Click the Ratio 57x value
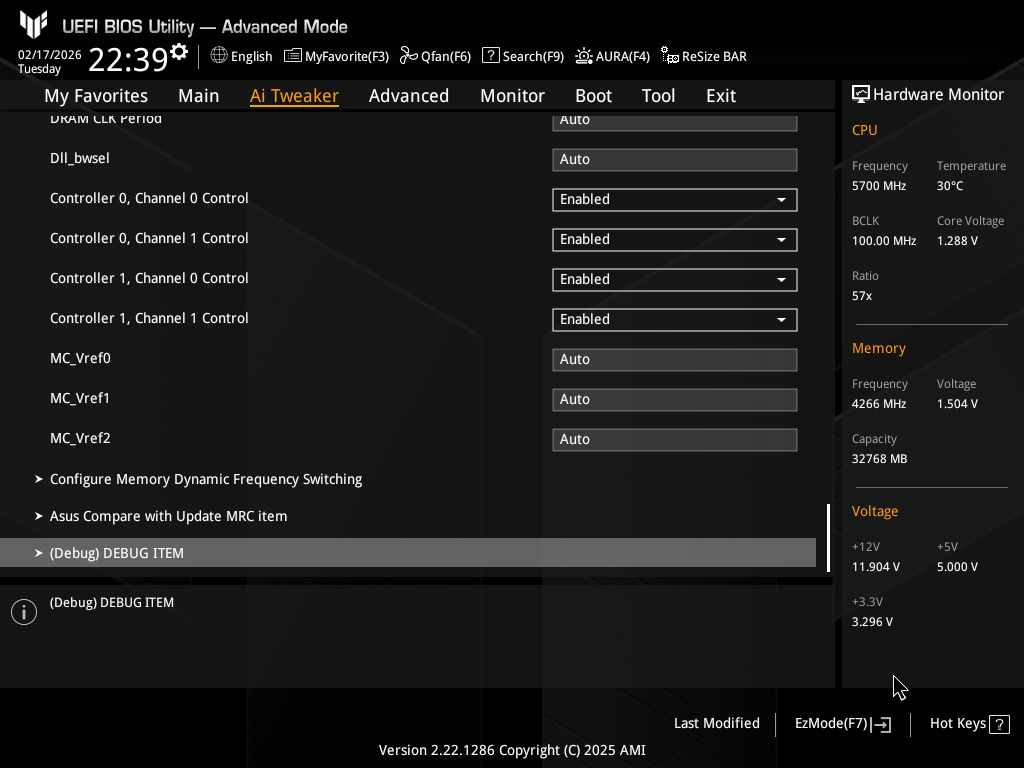Viewport: 1024px width, 768px height. [861, 296]
